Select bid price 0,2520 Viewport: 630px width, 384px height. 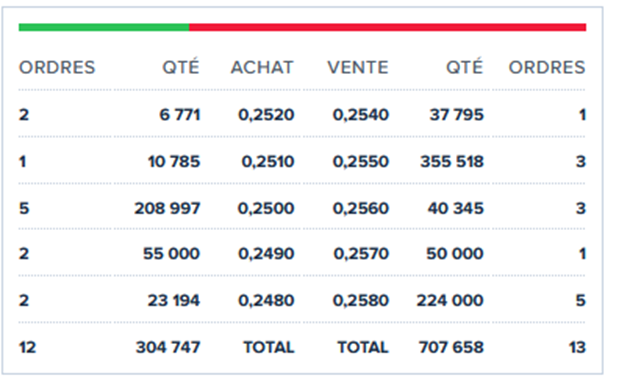tap(266, 115)
